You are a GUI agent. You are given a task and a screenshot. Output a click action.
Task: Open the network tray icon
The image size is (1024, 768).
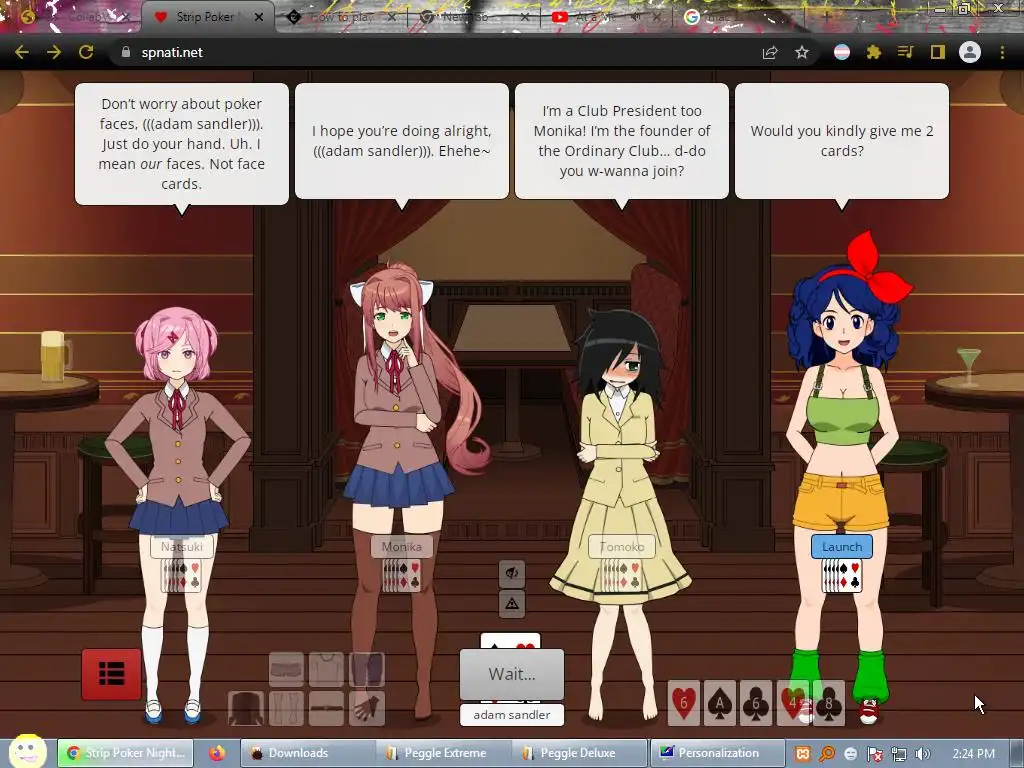899,754
